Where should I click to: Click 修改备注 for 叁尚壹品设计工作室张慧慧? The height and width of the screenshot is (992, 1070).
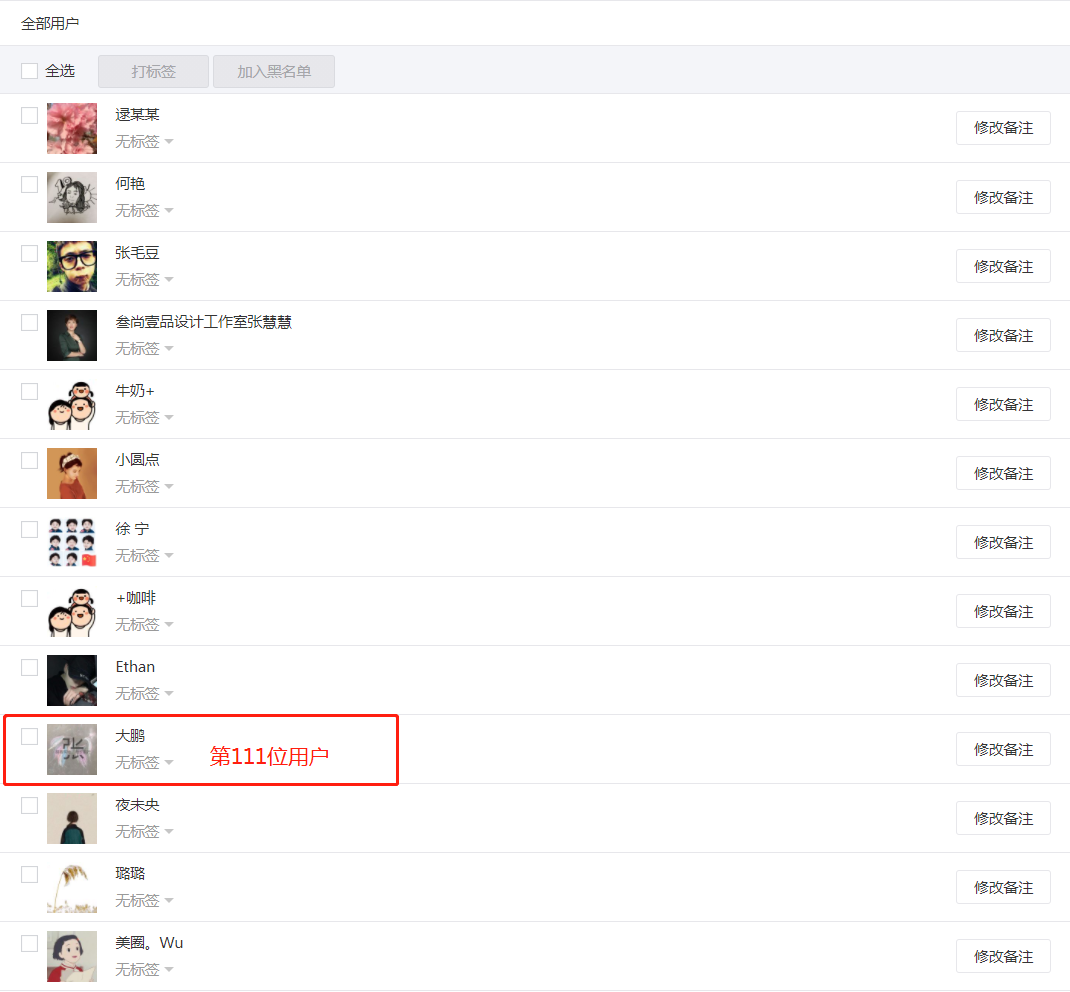pyautogui.click(x=1003, y=336)
